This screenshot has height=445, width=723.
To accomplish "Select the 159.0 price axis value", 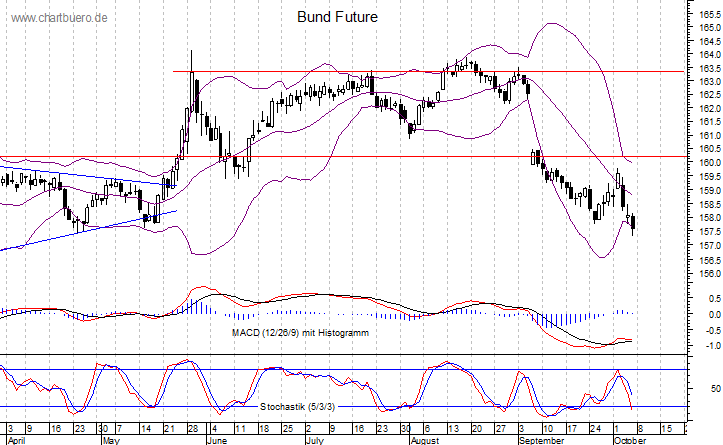I will click(x=710, y=190).
